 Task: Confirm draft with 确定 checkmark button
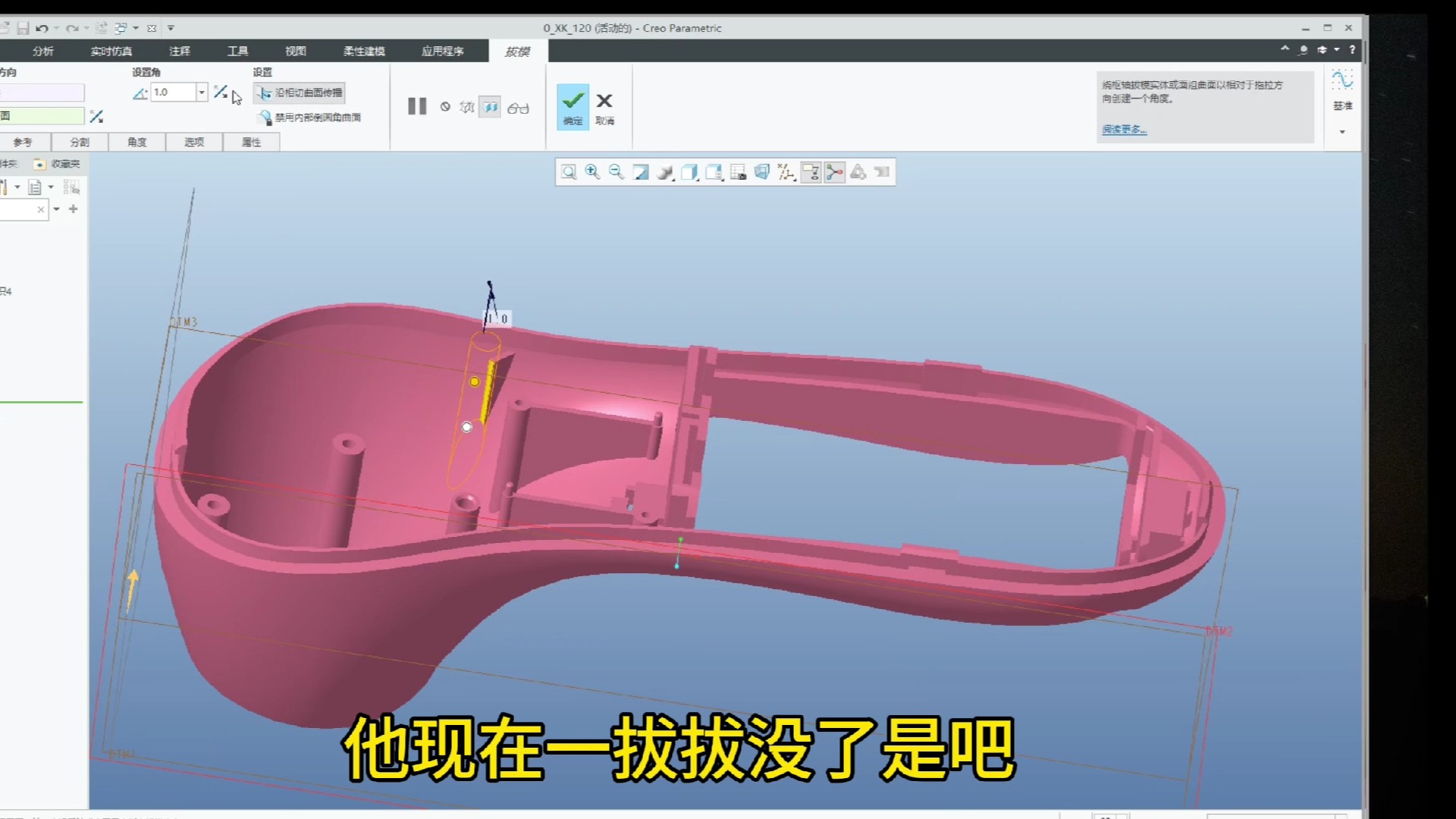click(x=573, y=106)
